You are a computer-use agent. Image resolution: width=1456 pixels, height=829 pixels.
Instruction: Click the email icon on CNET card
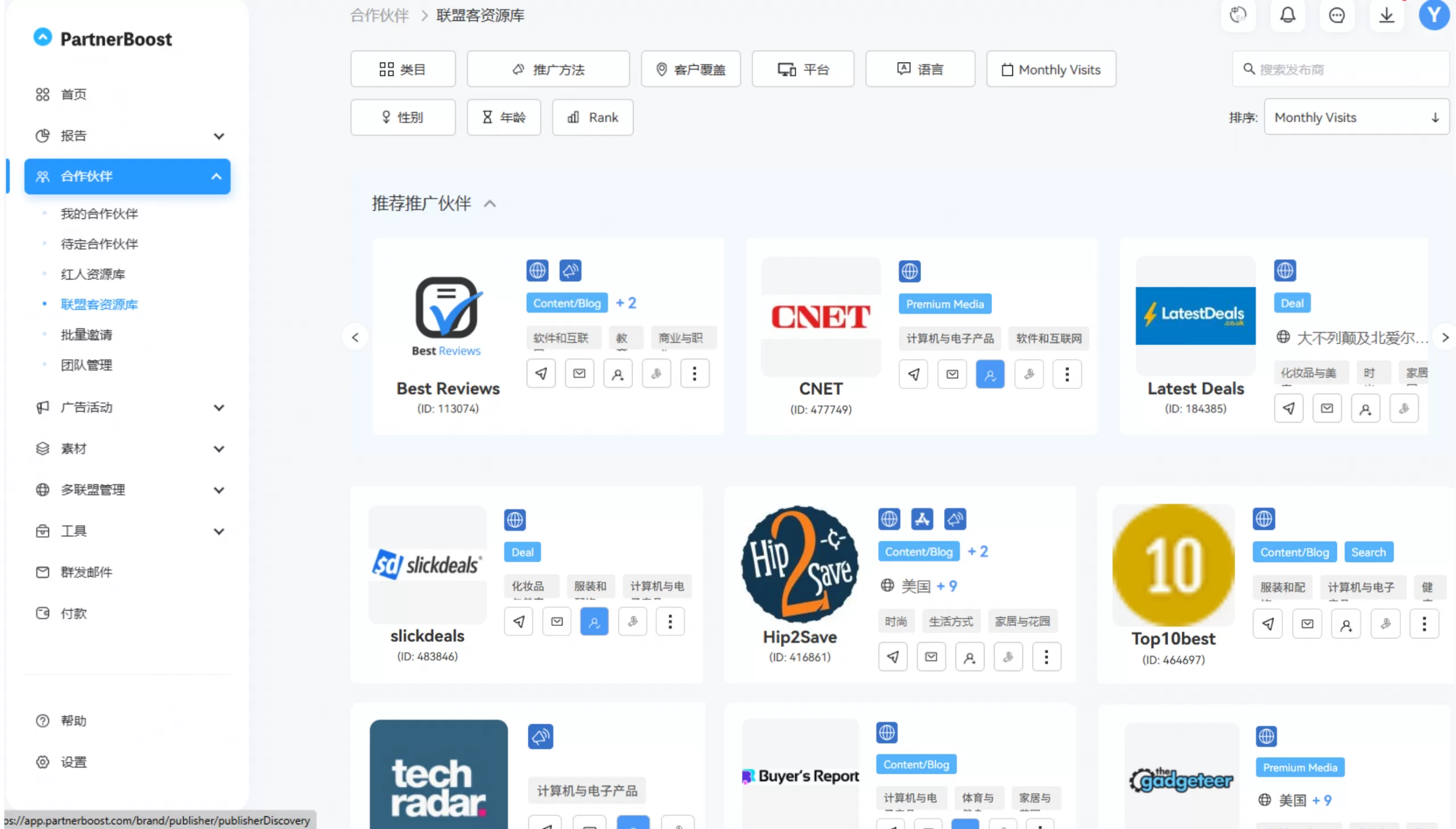pos(952,374)
